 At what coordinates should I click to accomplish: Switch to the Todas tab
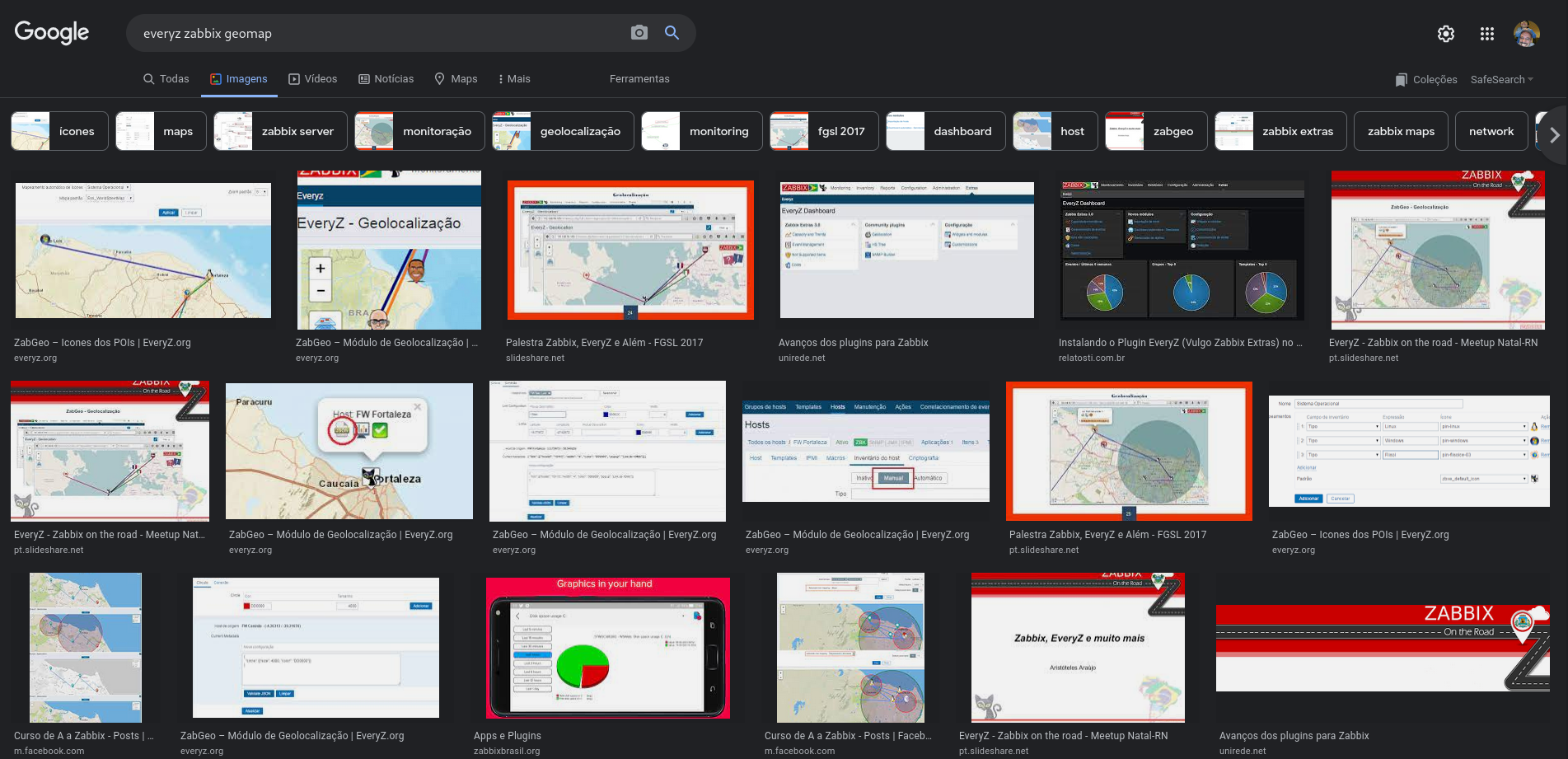click(x=166, y=79)
